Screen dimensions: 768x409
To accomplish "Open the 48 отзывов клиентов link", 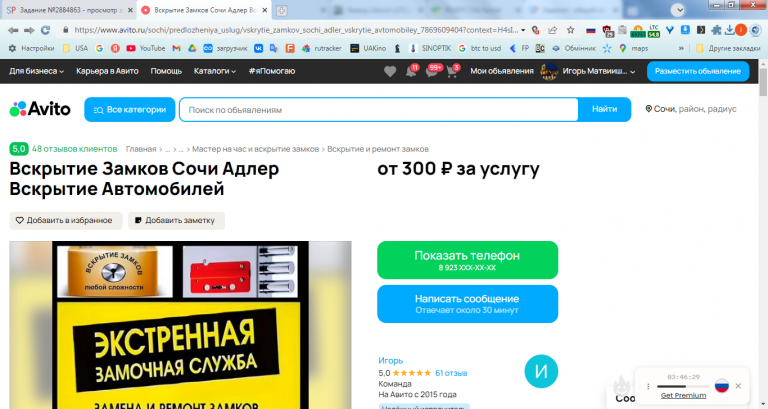I will [74, 149].
